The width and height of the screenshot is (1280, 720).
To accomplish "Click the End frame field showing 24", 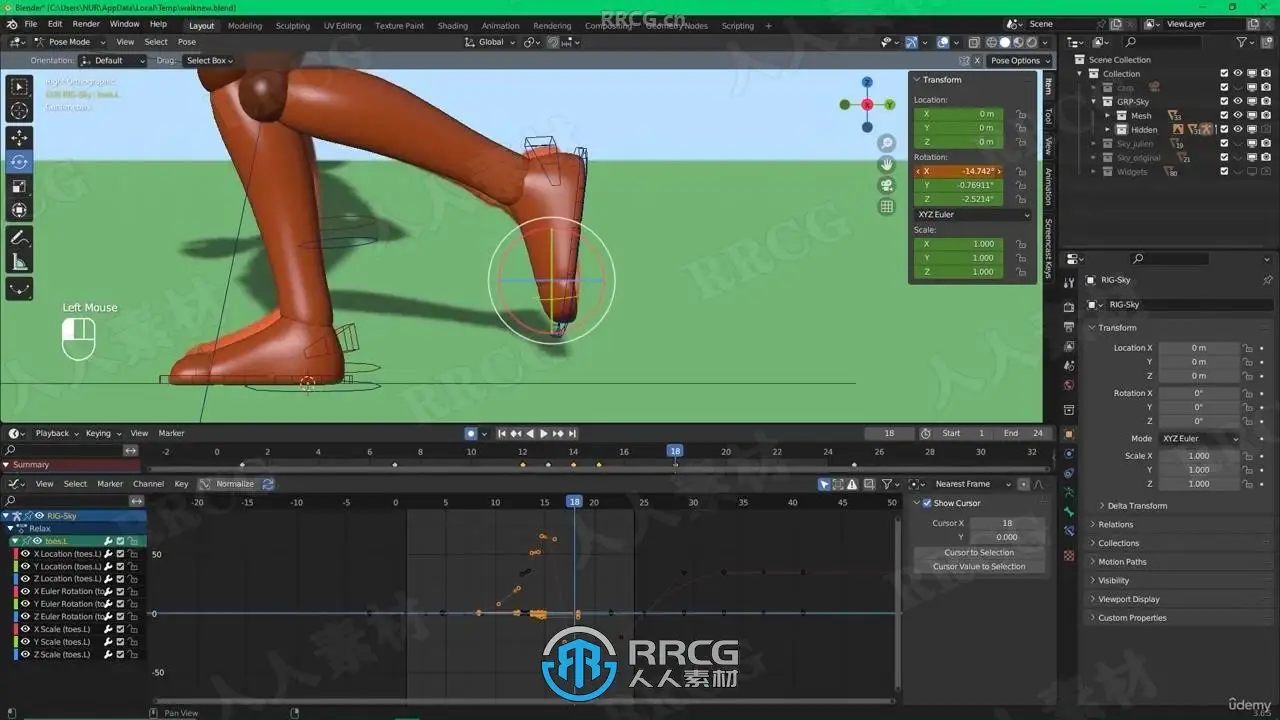I will (1024, 433).
